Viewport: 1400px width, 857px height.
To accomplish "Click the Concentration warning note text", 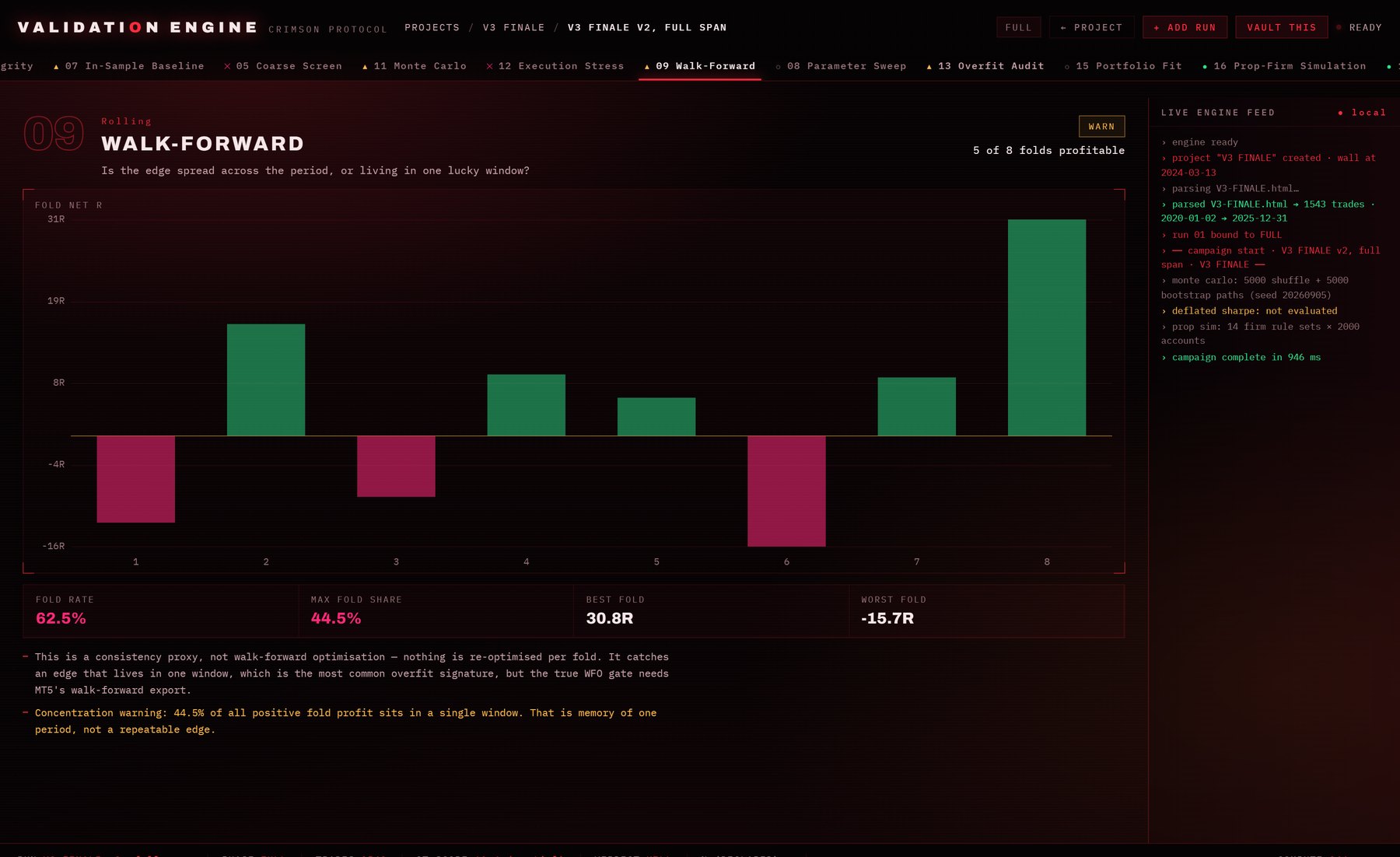I will click(345, 721).
